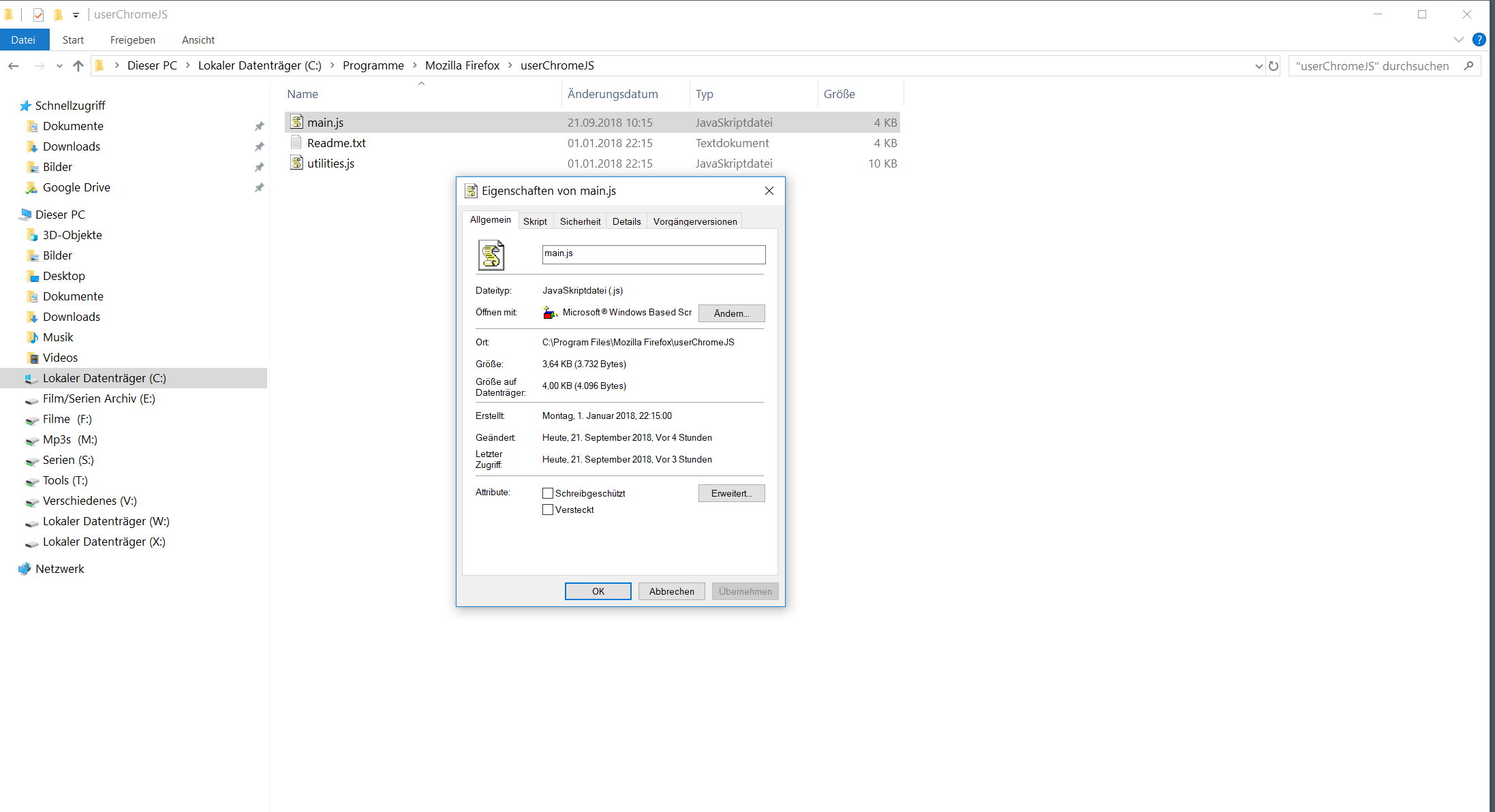The height and width of the screenshot is (812, 1495).
Task: Click the utilities.js script file icon
Action: (x=296, y=163)
